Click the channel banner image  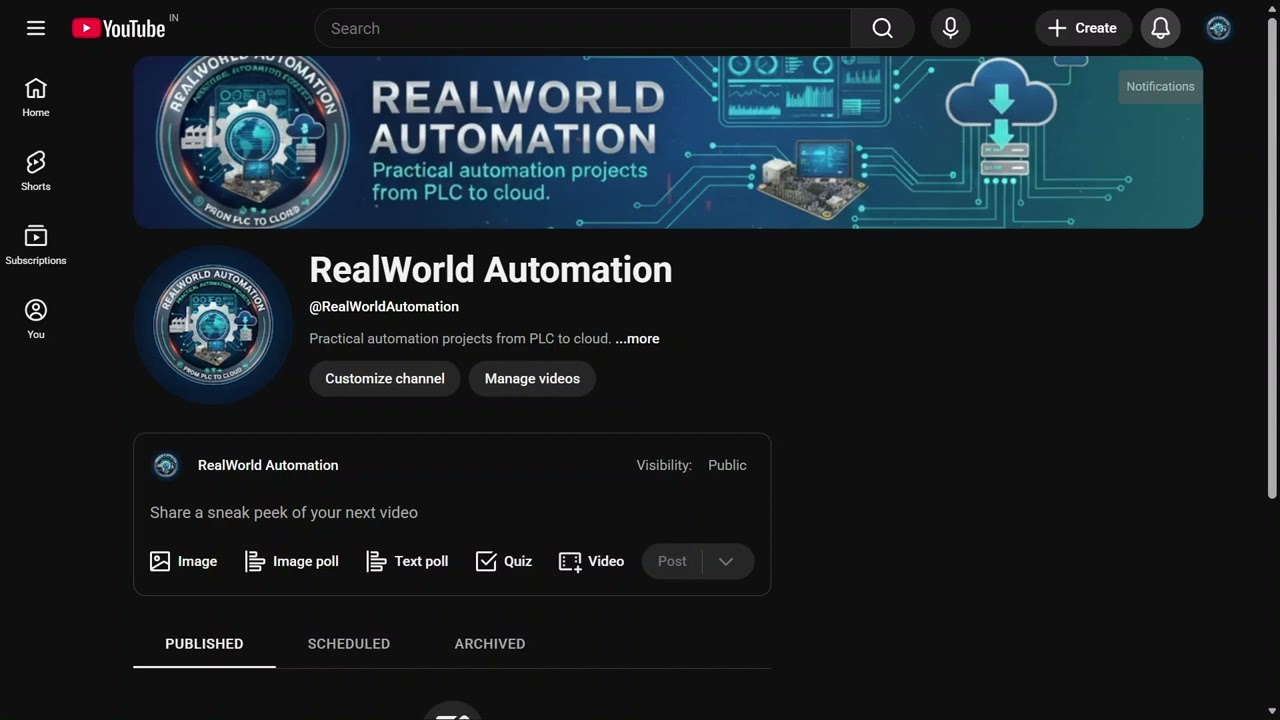[x=668, y=142]
